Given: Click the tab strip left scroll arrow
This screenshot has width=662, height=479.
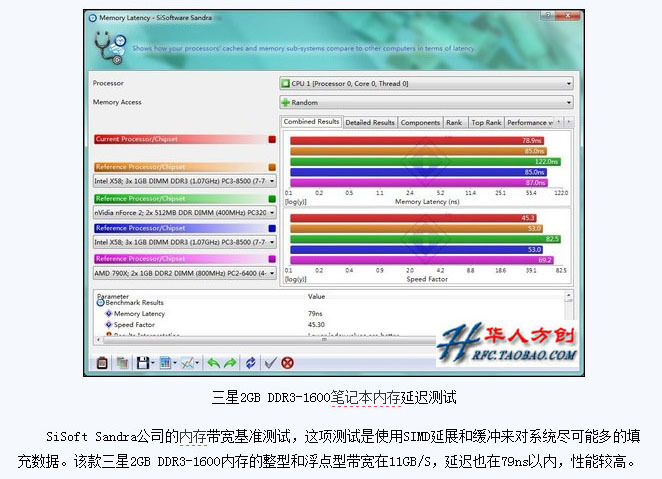Looking at the screenshot, I should click(x=559, y=122).
